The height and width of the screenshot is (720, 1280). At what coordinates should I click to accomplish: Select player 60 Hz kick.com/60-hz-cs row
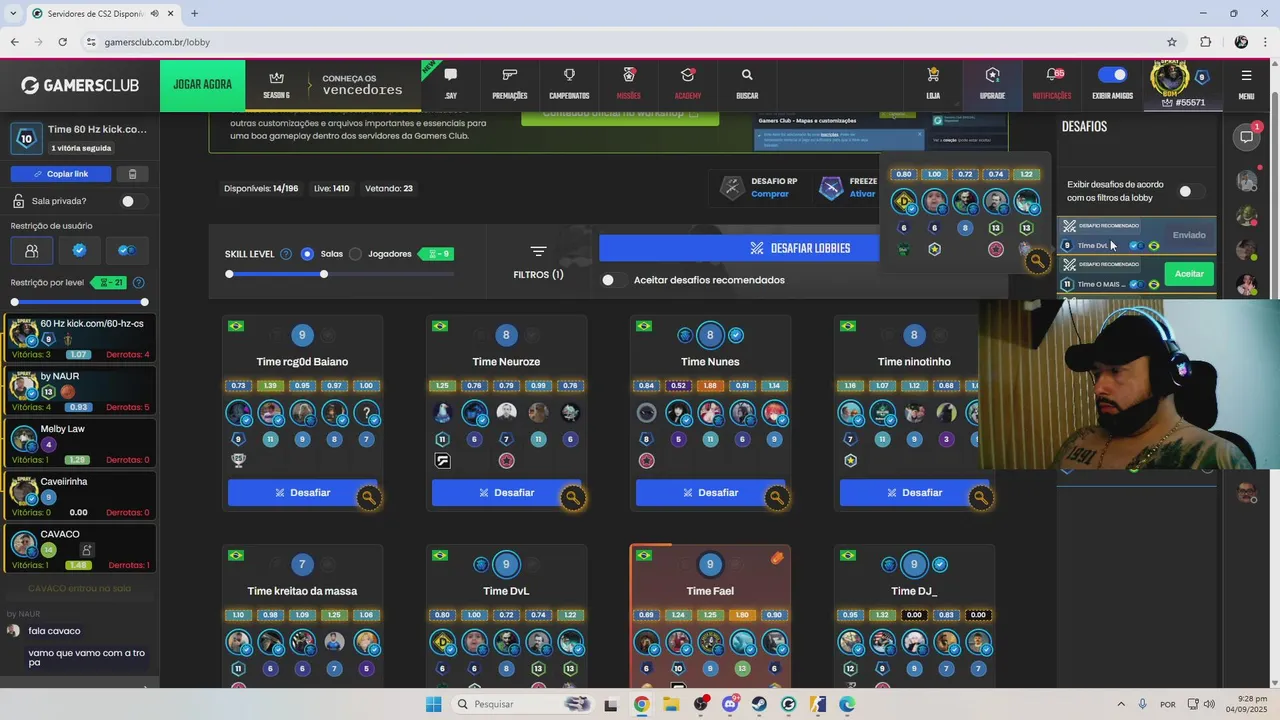tap(80, 339)
